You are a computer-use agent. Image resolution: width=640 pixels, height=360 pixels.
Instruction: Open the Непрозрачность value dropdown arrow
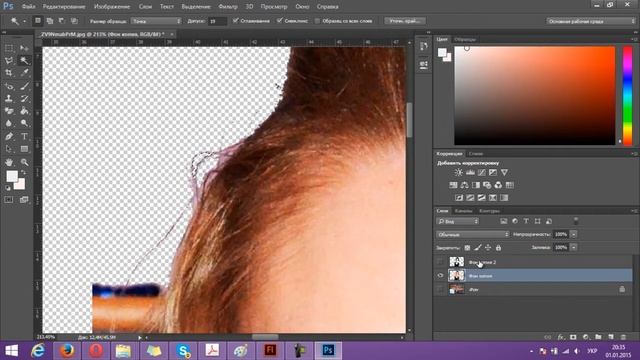573,234
